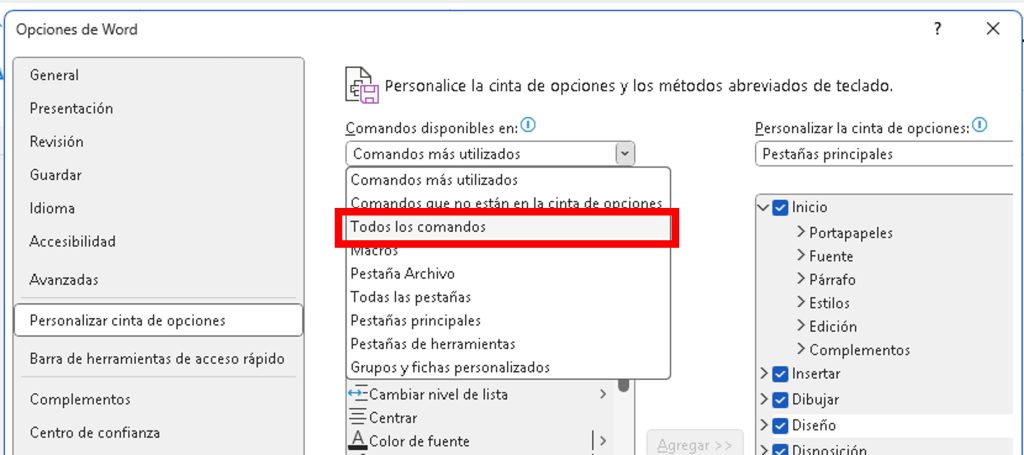
Task: Expand the Fuente group chevron
Action: pyautogui.click(x=801, y=256)
